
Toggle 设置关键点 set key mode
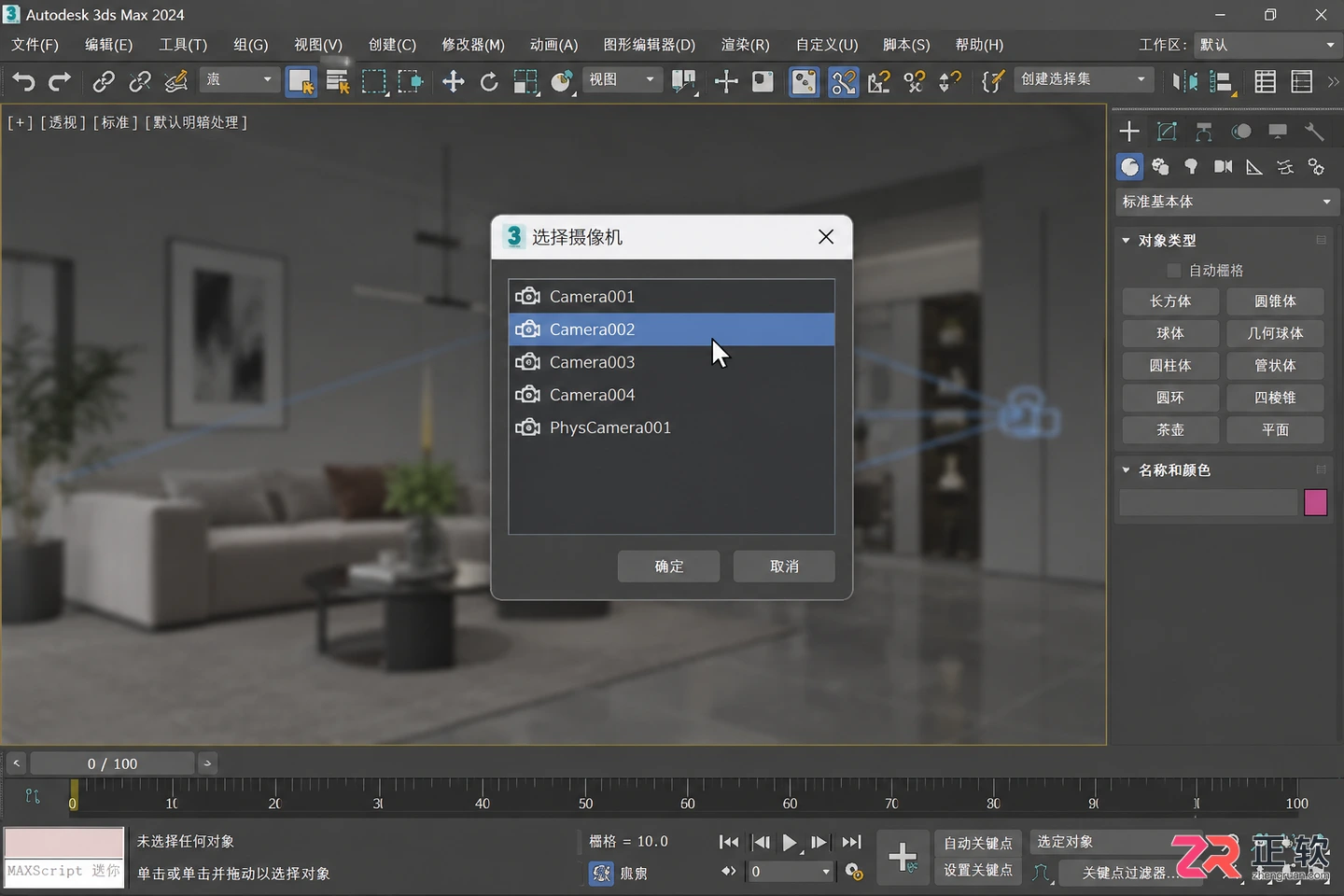tap(978, 870)
